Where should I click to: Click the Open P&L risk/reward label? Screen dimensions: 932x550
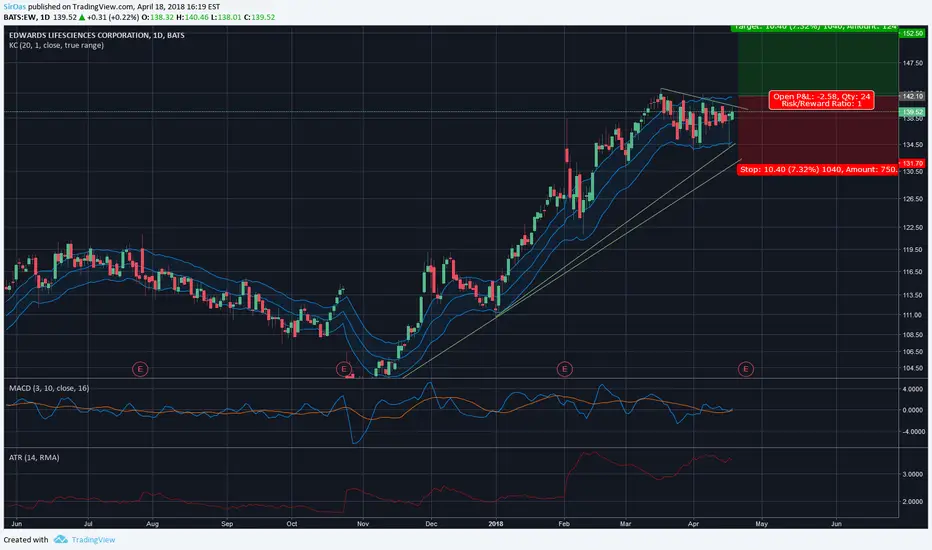coord(821,100)
